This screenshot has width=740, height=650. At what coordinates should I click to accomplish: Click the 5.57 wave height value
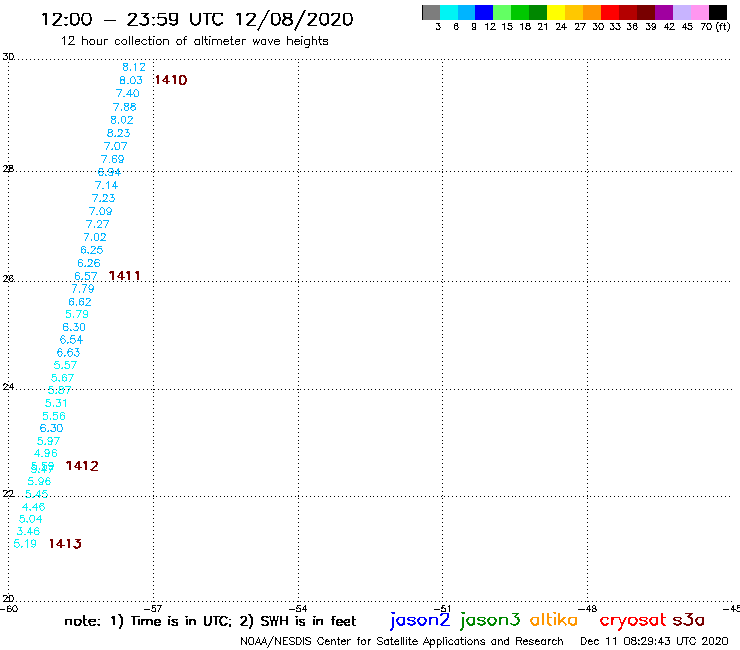pyautogui.click(x=65, y=365)
